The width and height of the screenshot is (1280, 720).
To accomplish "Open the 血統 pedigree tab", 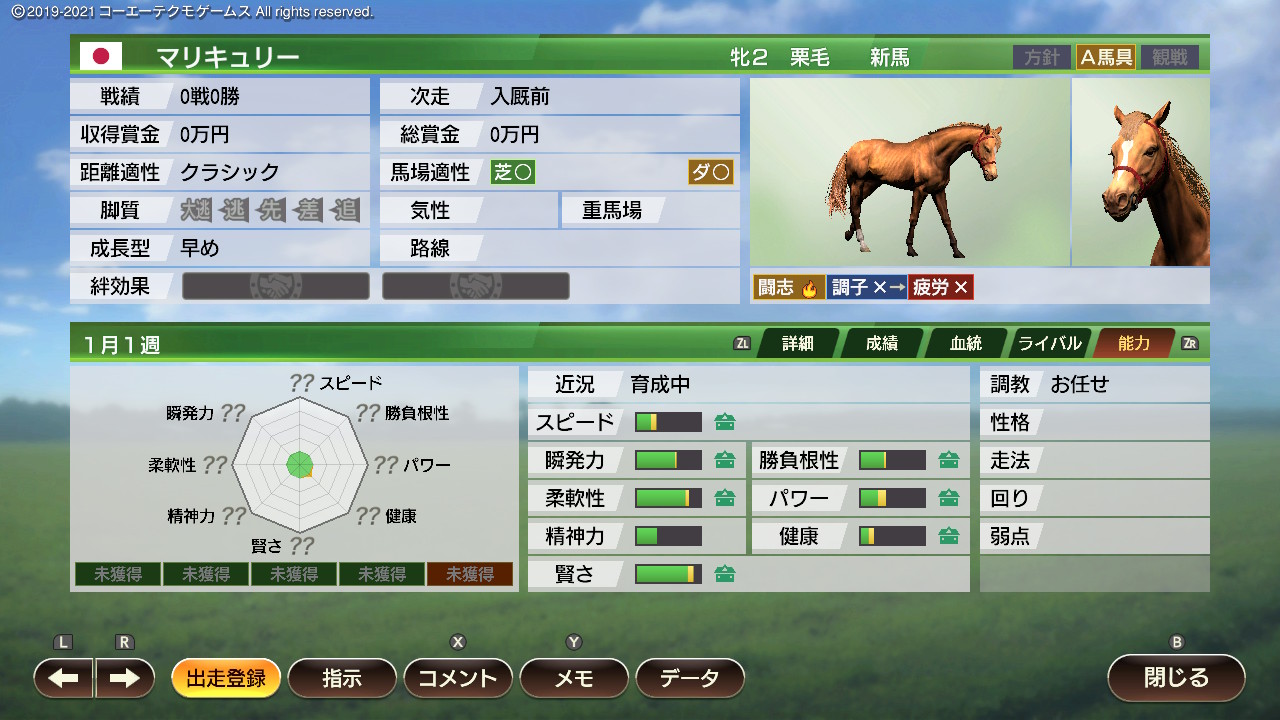I will click(965, 343).
